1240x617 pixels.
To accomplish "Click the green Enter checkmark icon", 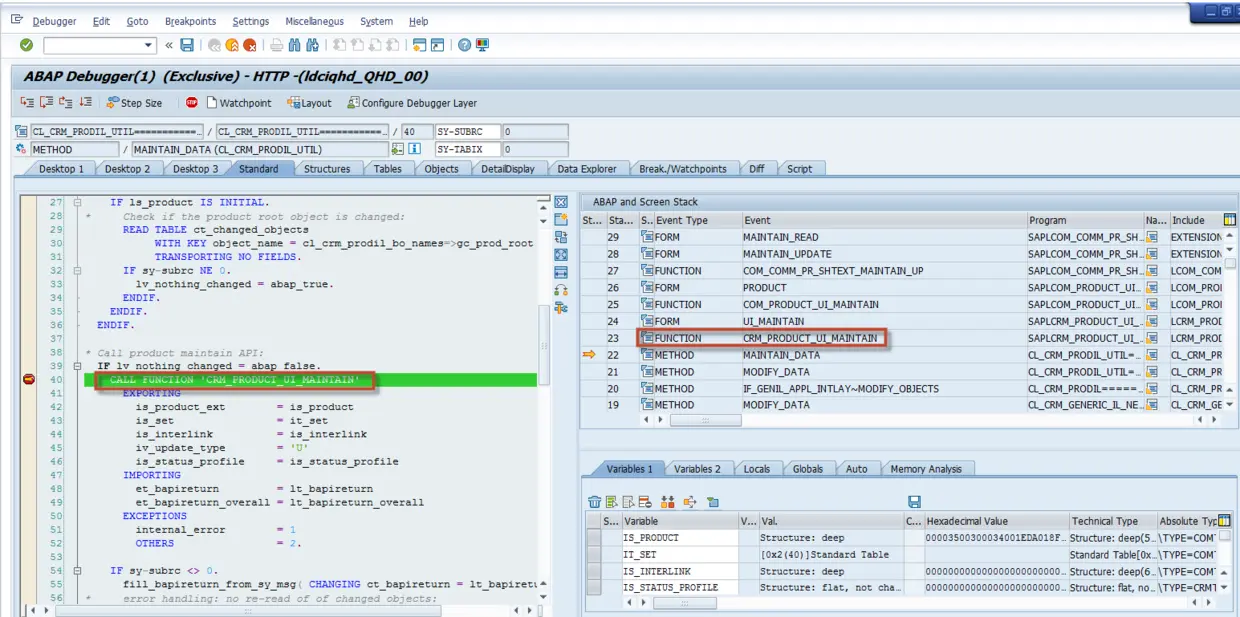I will pos(26,45).
